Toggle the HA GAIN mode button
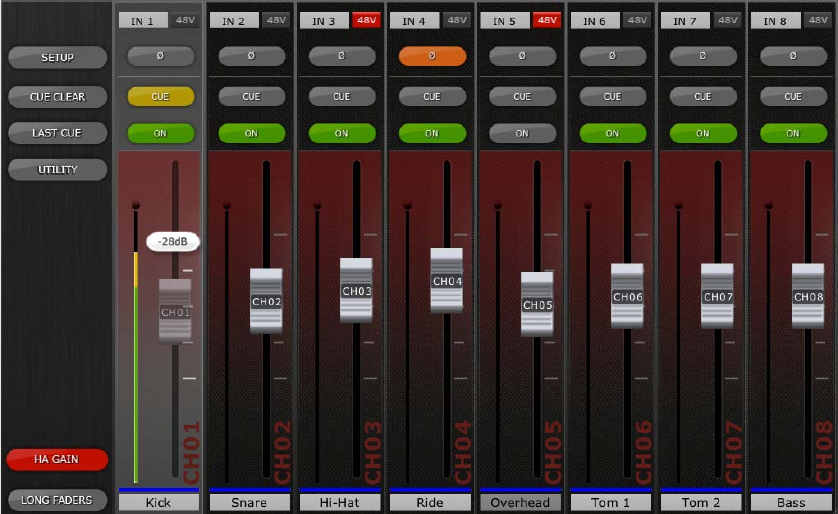This screenshot has width=838, height=514. (57, 459)
